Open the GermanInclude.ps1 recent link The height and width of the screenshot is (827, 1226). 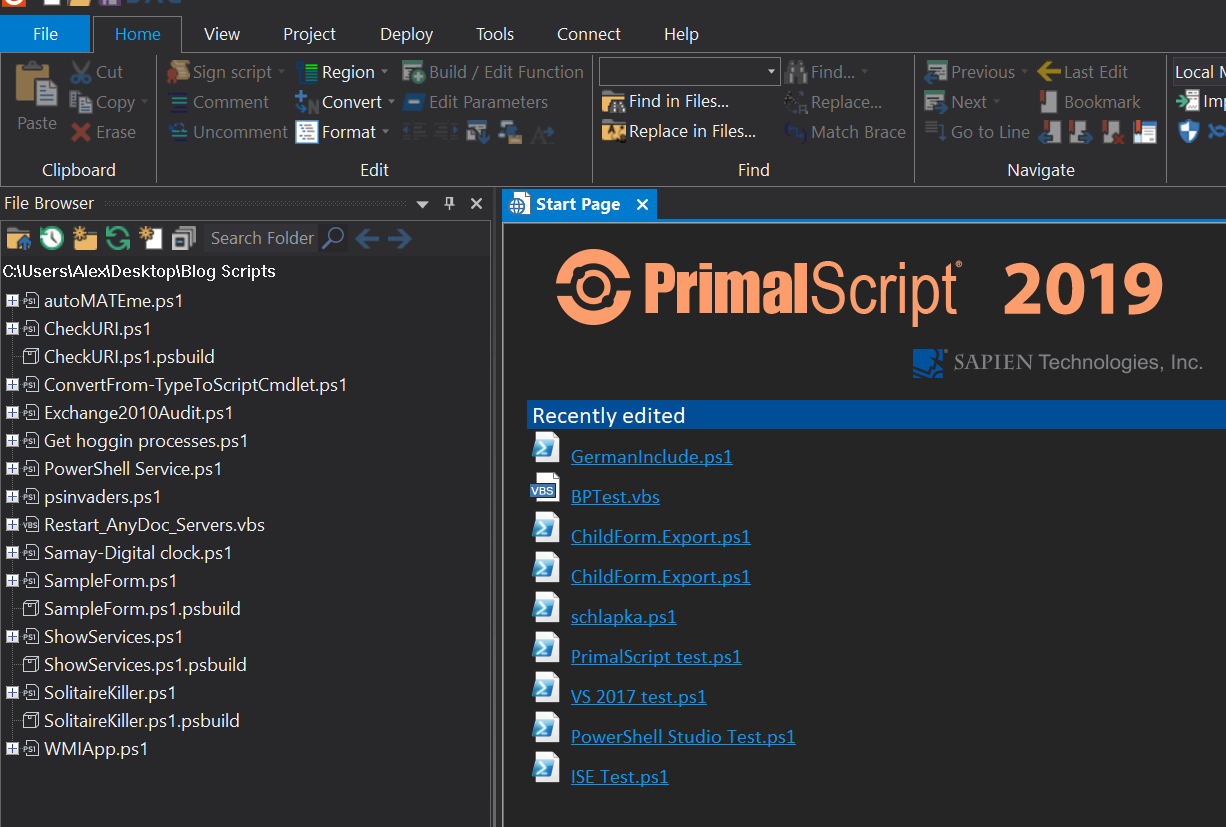(x=651, y=457)
